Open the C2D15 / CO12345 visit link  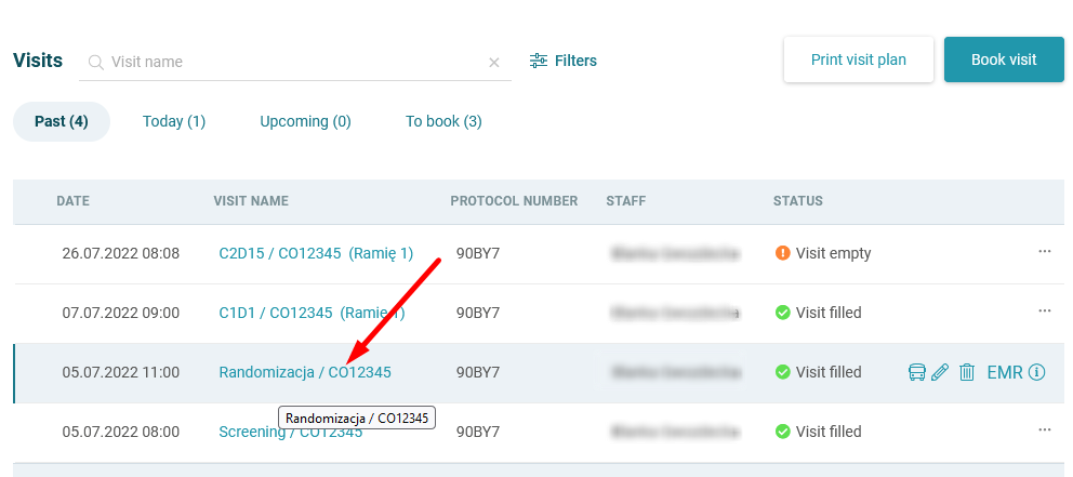click(315, 254)
